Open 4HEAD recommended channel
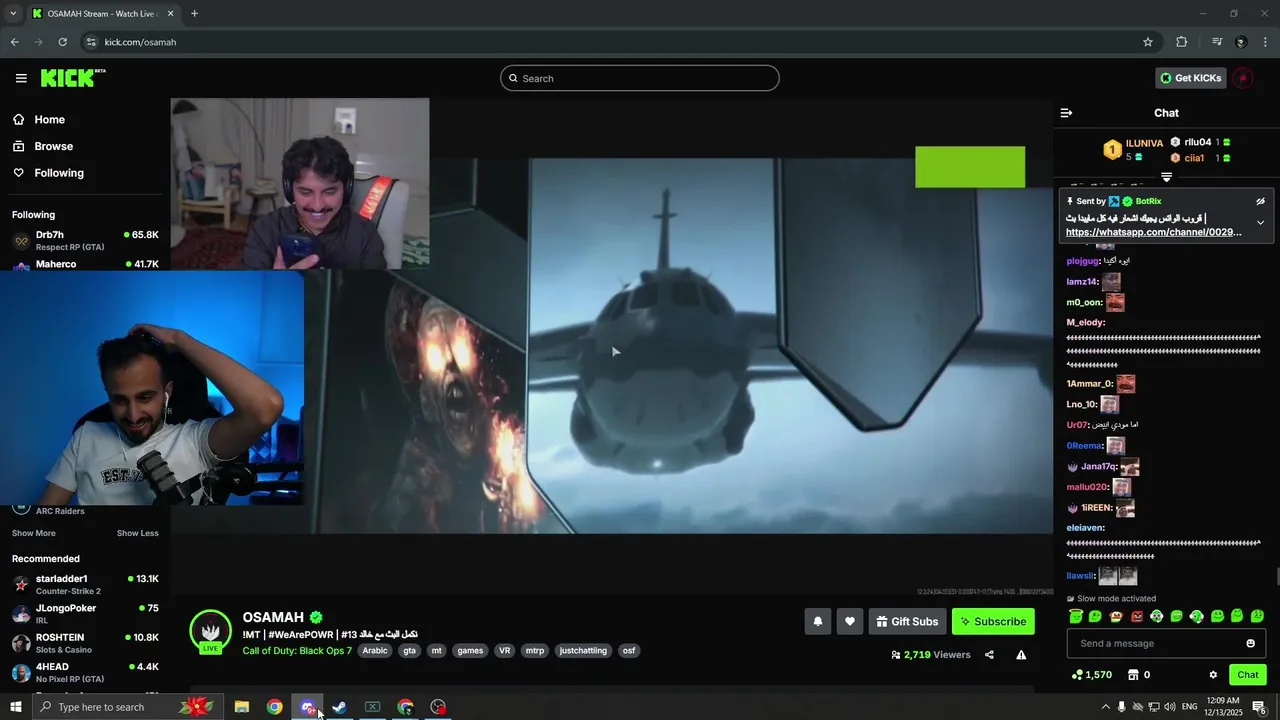 tap(85, 672)
